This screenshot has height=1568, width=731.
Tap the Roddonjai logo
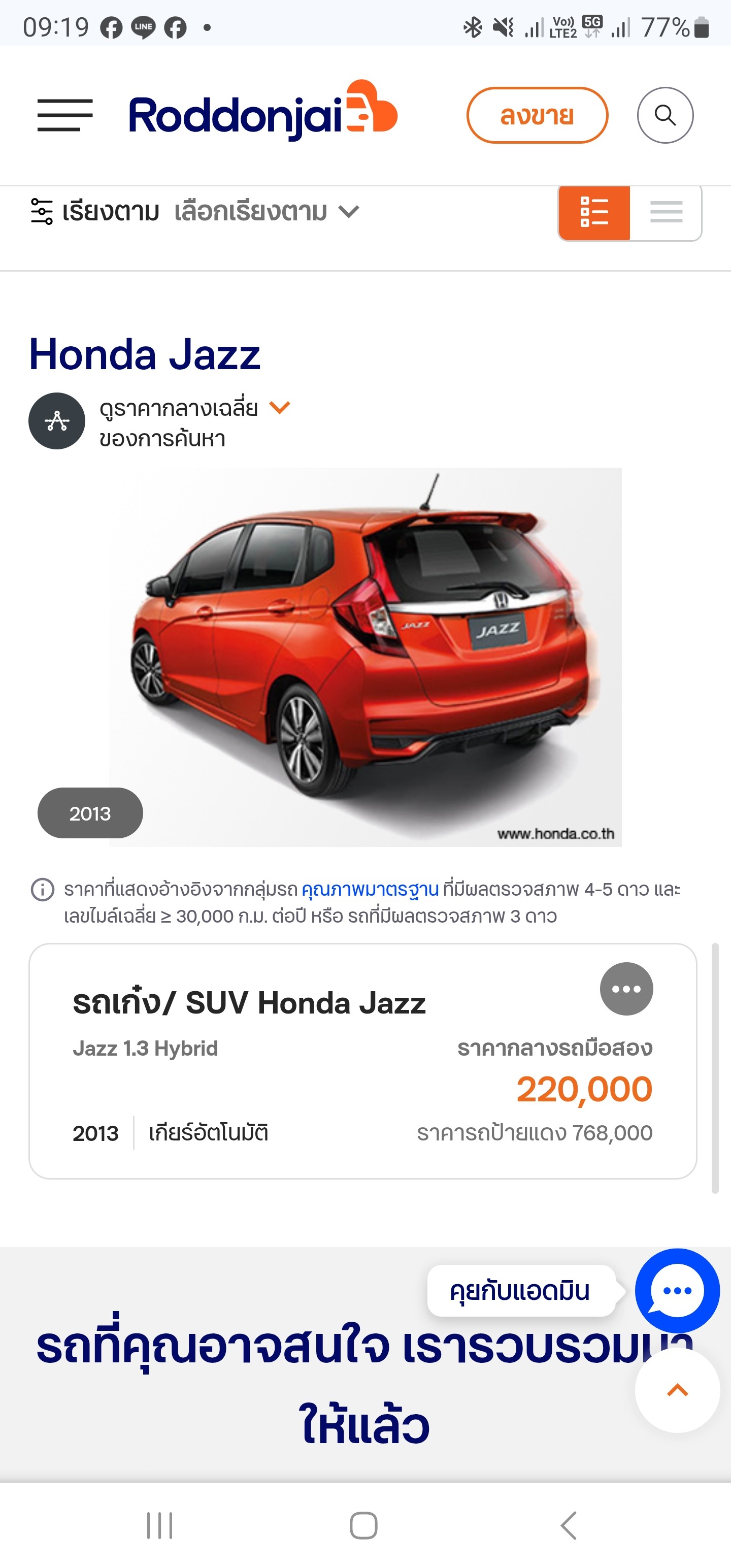(263, 111)
